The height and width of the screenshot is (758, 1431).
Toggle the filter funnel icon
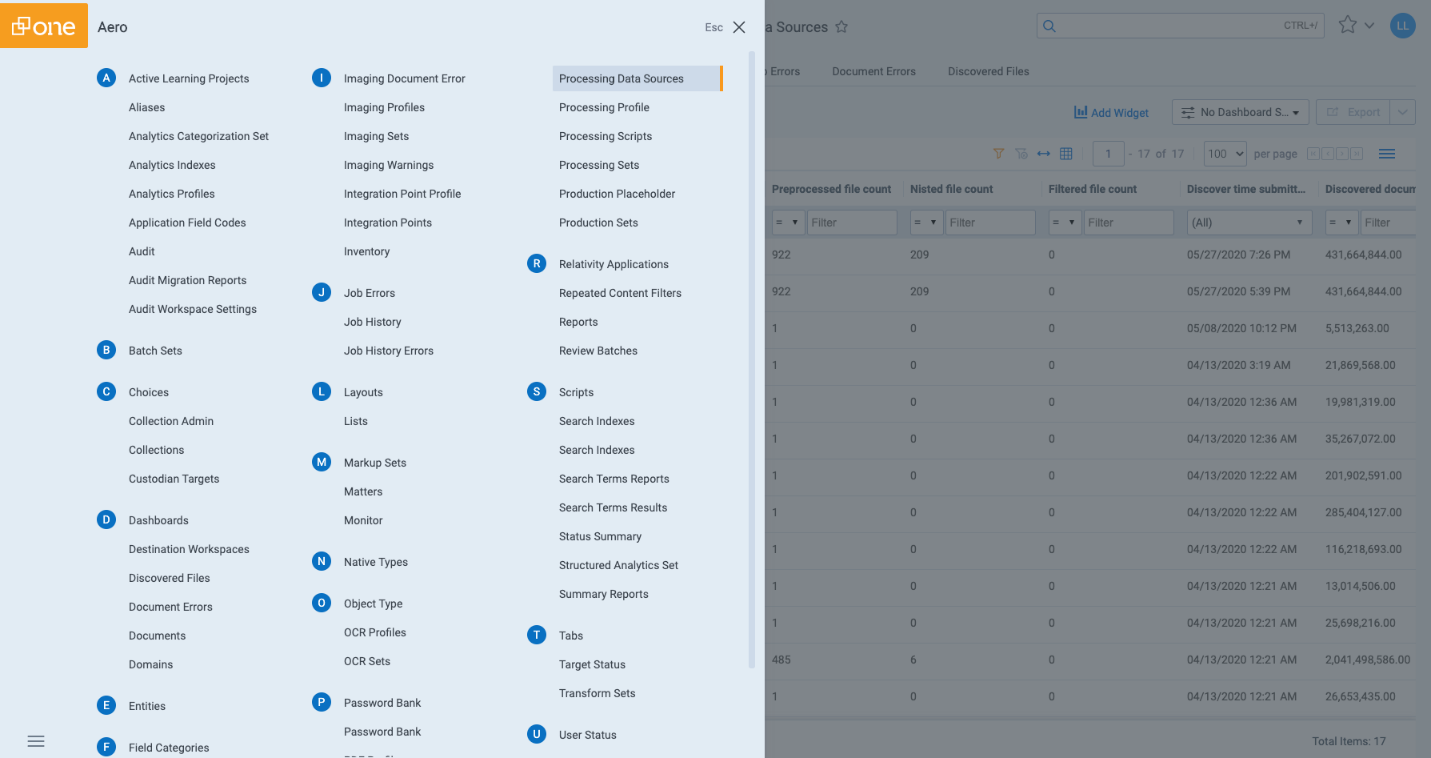(x=998, y=153)
